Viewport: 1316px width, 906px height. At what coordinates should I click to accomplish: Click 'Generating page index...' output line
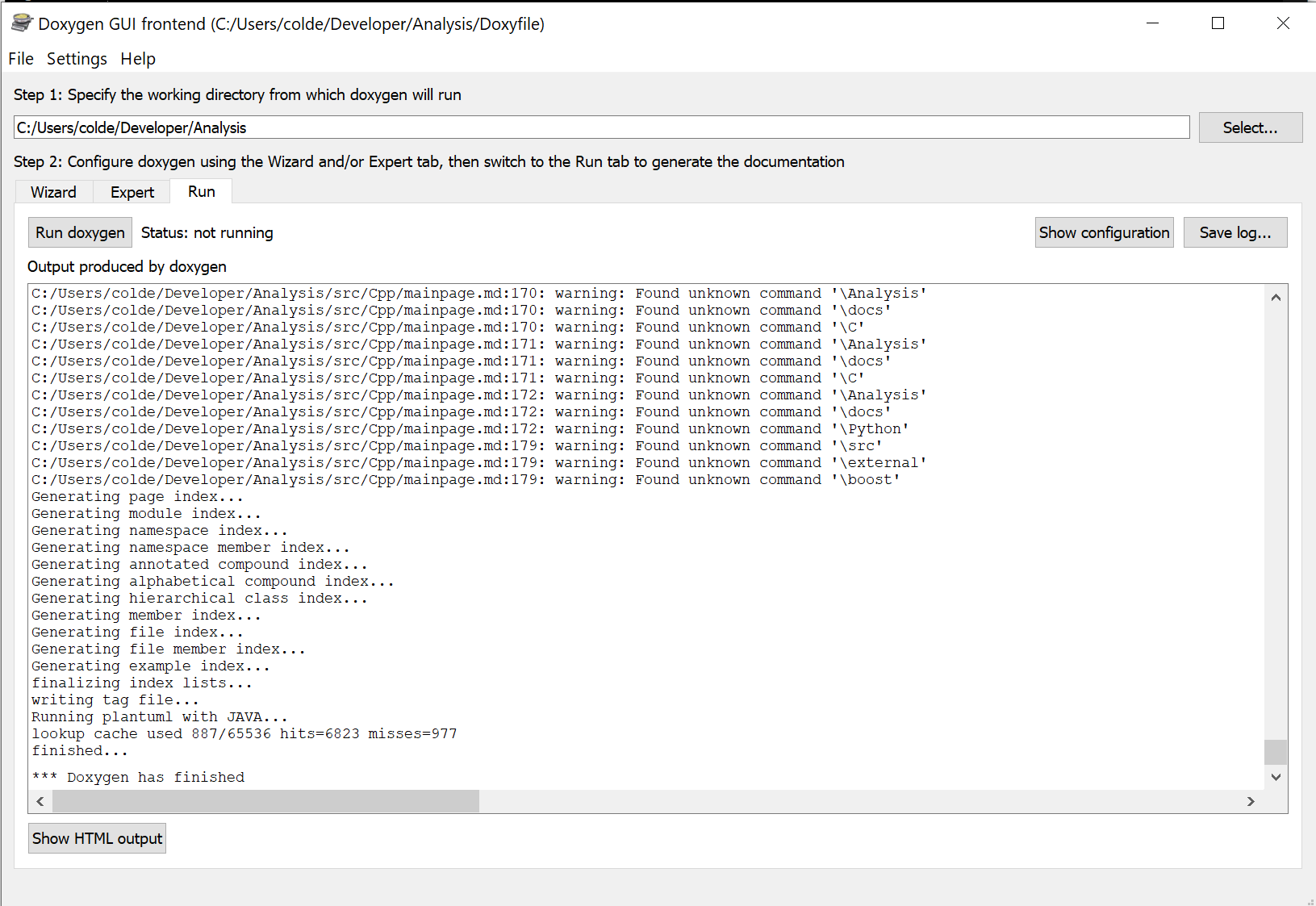[137, 496]
